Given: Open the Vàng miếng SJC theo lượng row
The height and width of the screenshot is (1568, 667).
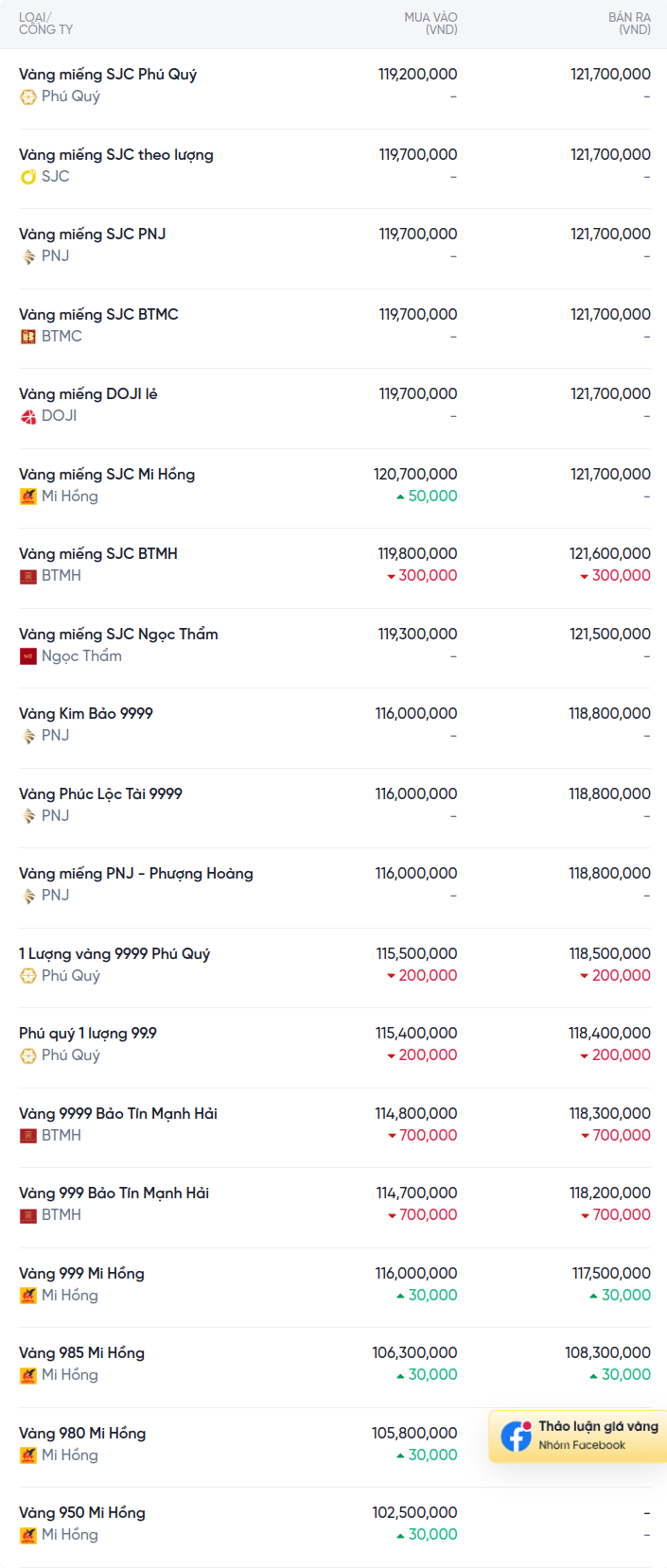Looking at the screenshot, I should tap(116, 154).
